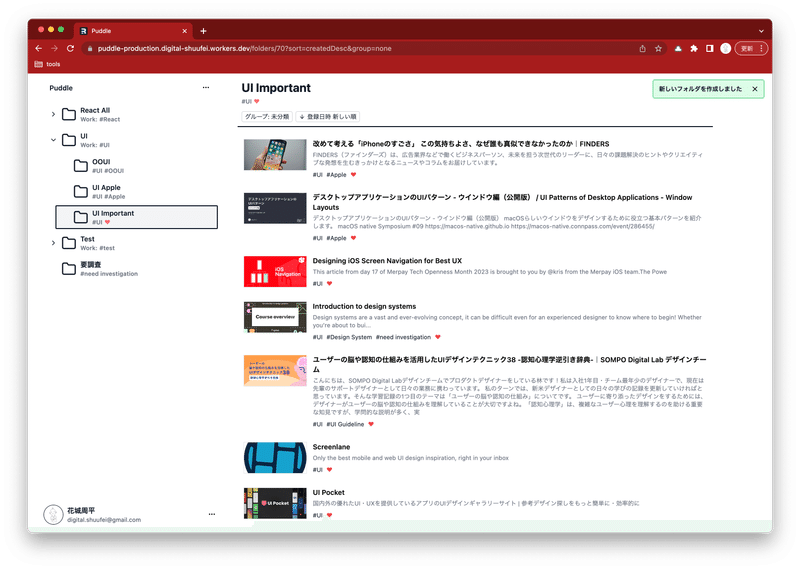This screenshot has height=569, width=800.
Task: Click heart icon on UI Pocket item
Action: coord(330,515)
